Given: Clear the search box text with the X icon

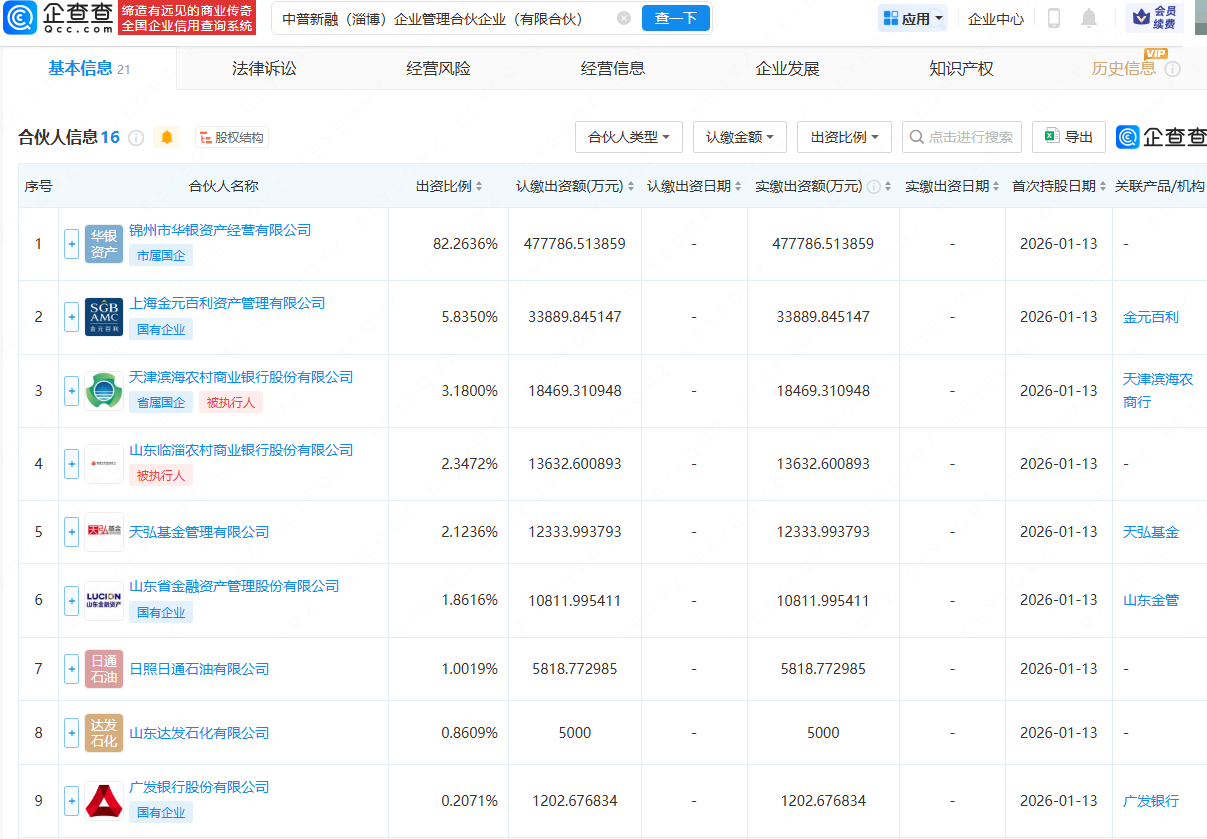Looking at the screenshot, I should click(x=624, y=18).
